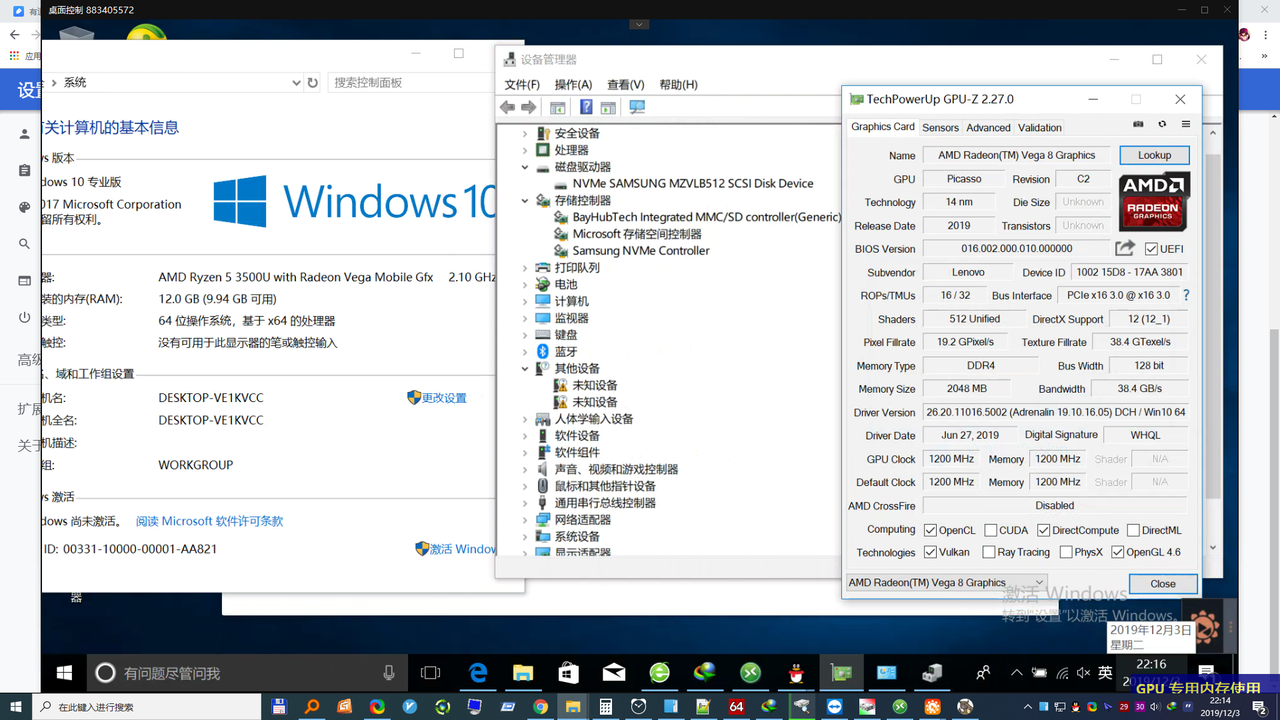Toggle Ray Tracing checkbox
The height and width of the screenshot is (720, 1280).
click(988, 552)
